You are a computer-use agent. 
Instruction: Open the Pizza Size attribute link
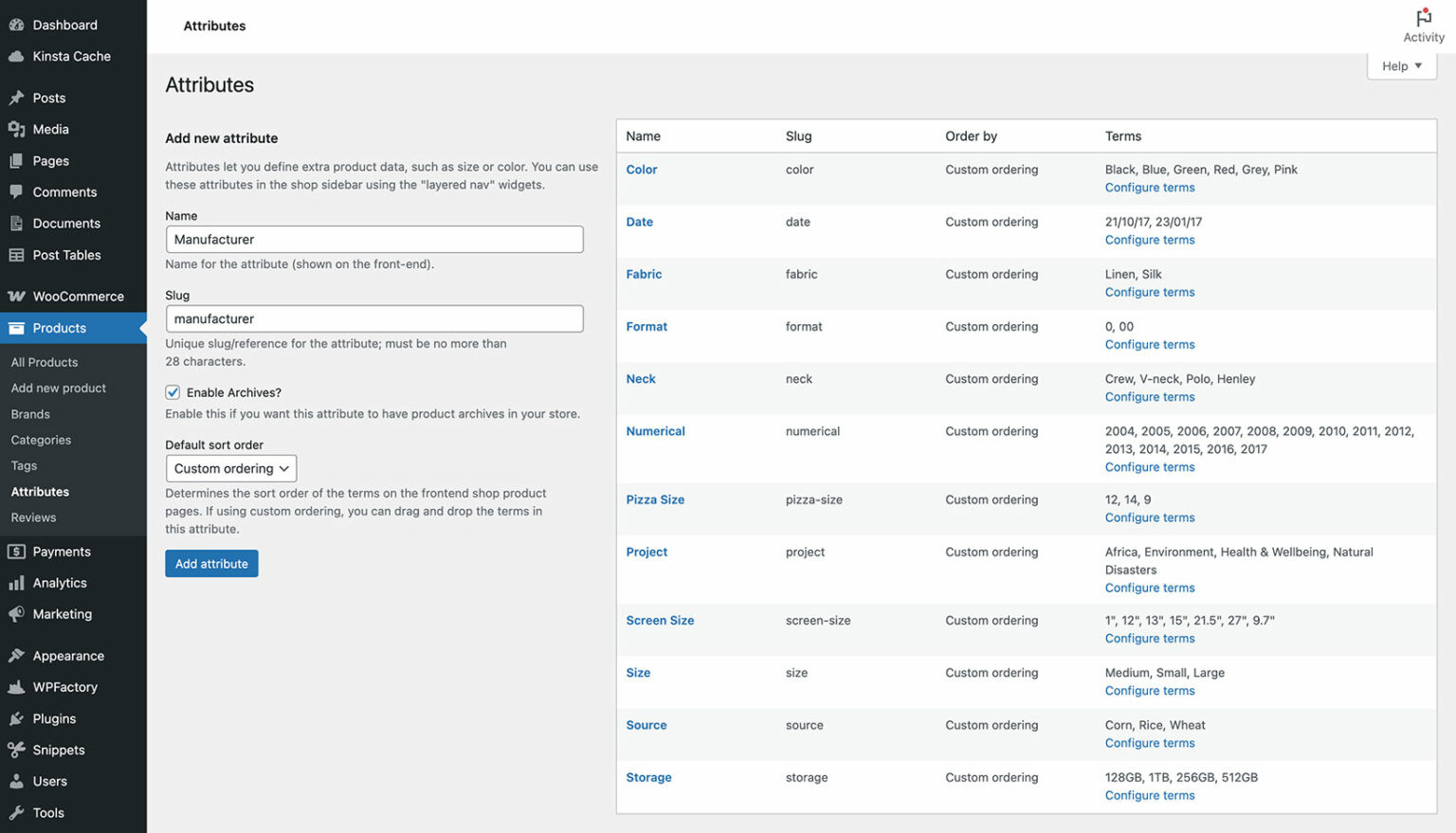[655, 499]
